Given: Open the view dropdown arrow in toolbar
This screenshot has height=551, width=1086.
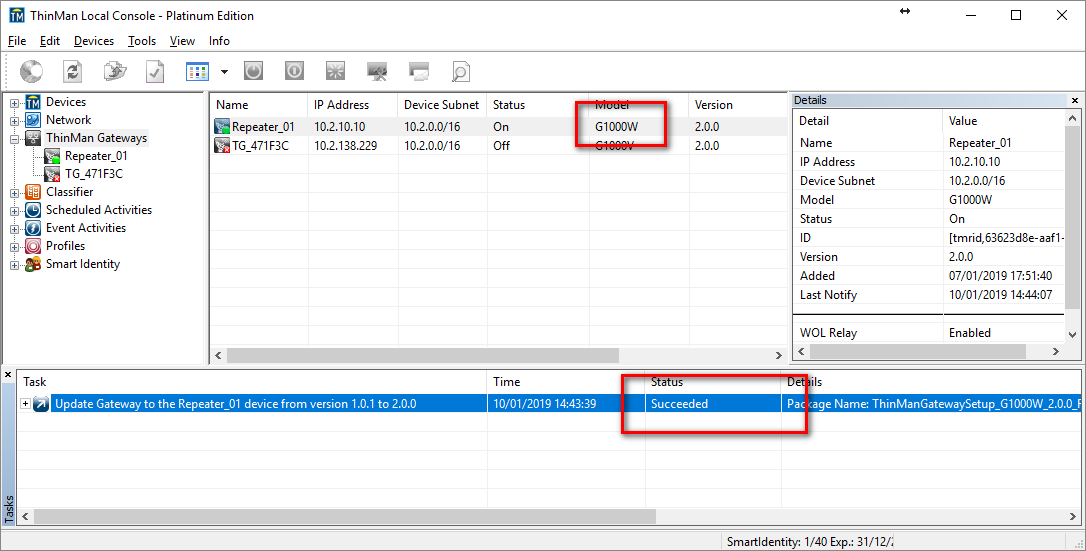Looking at the screenshot, I should [x=224, y=71].
